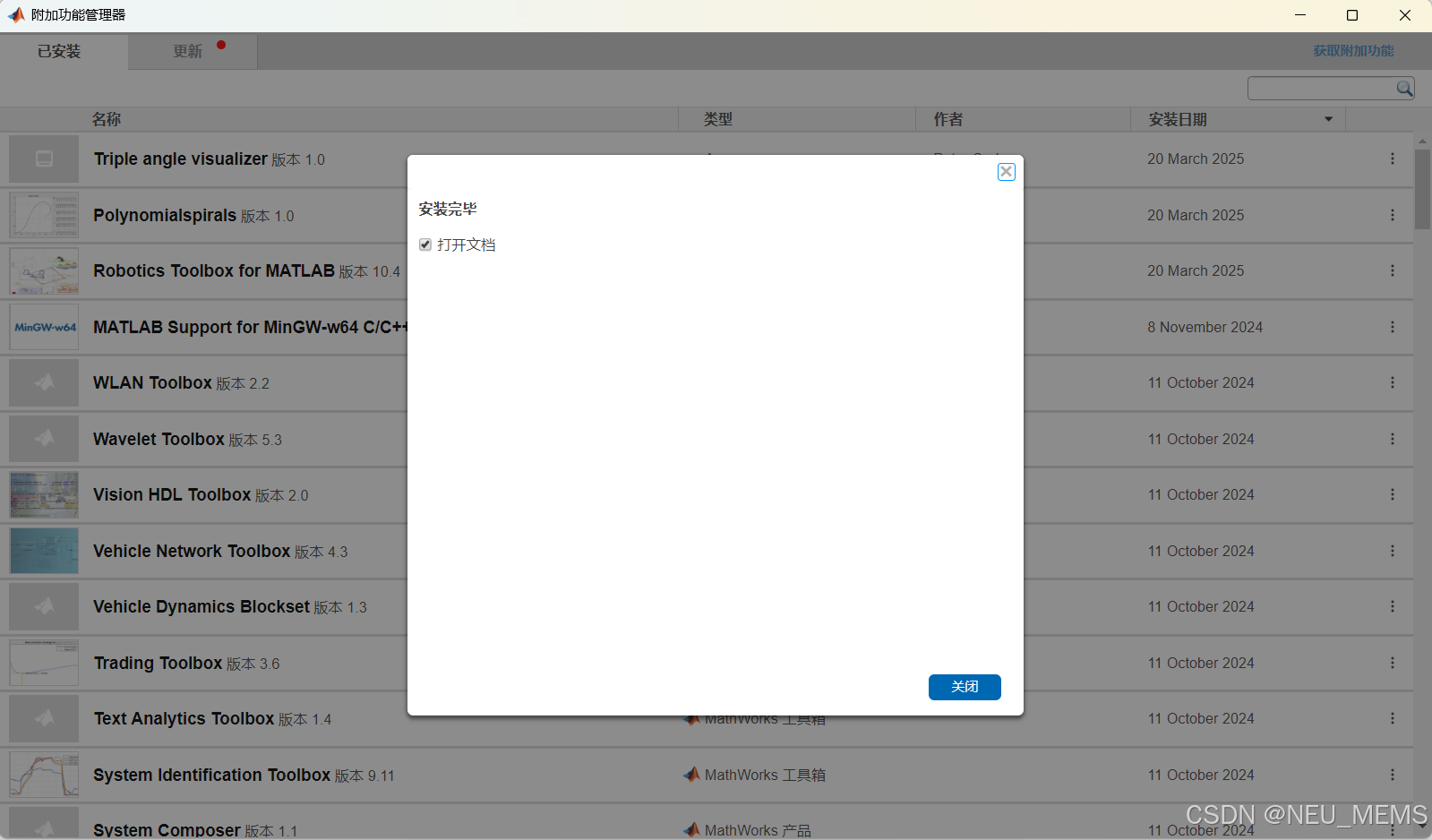Click the magnifier search icon
Image resolution: width=1432 pixels, height=840 pixels.
tap(1404, 88)
